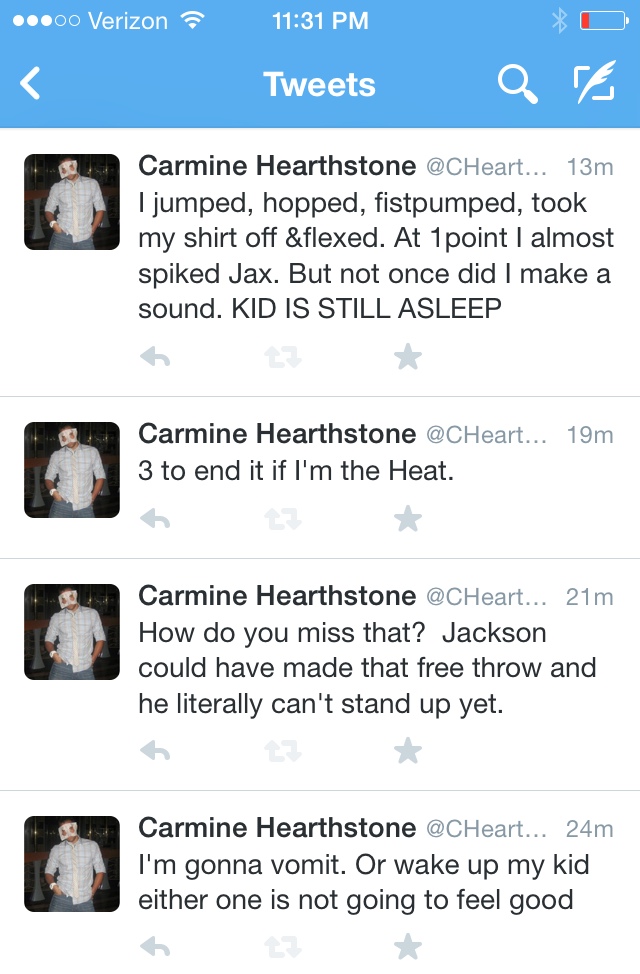
Task: Open search with magnifier icon
Action: tap(517, 85)
